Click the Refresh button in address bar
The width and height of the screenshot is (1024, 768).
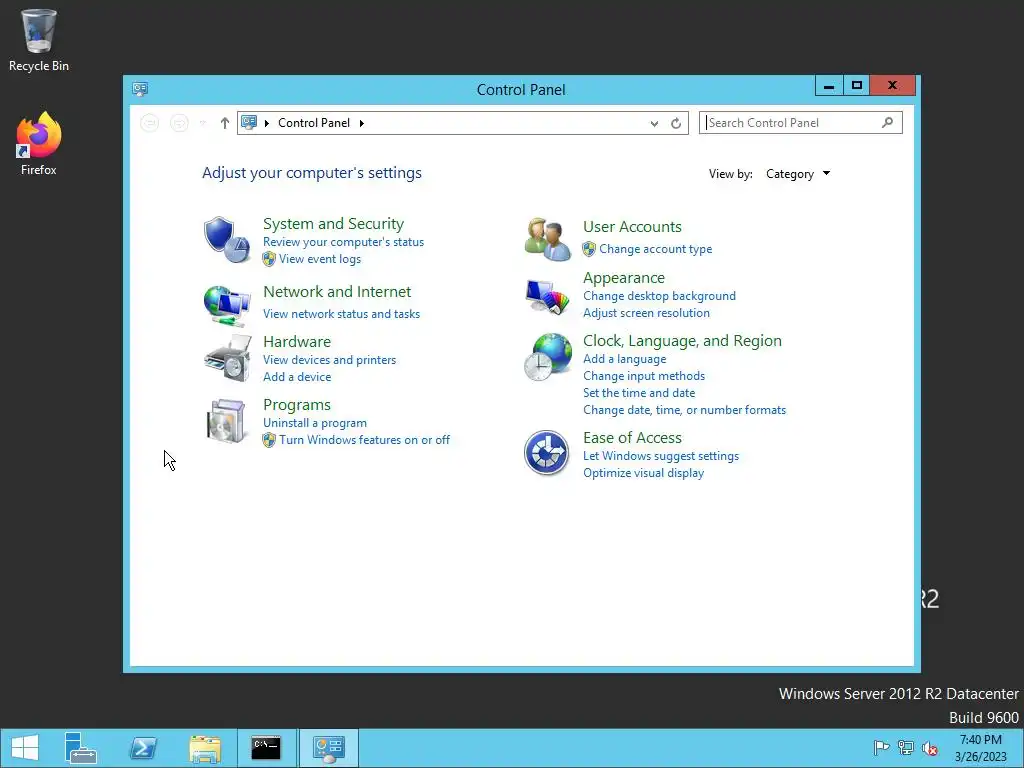676,123
